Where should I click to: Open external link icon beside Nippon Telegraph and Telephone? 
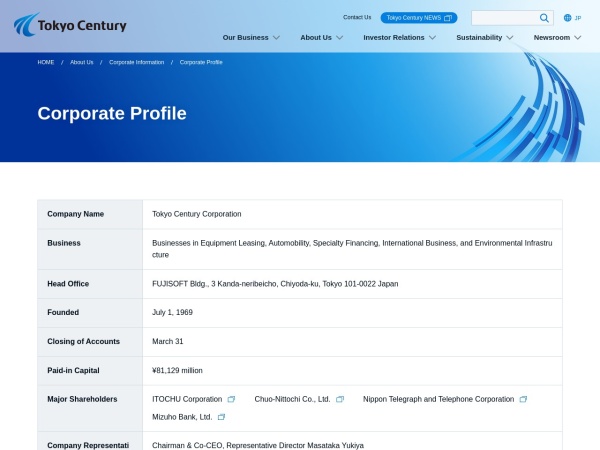[523, 399]
